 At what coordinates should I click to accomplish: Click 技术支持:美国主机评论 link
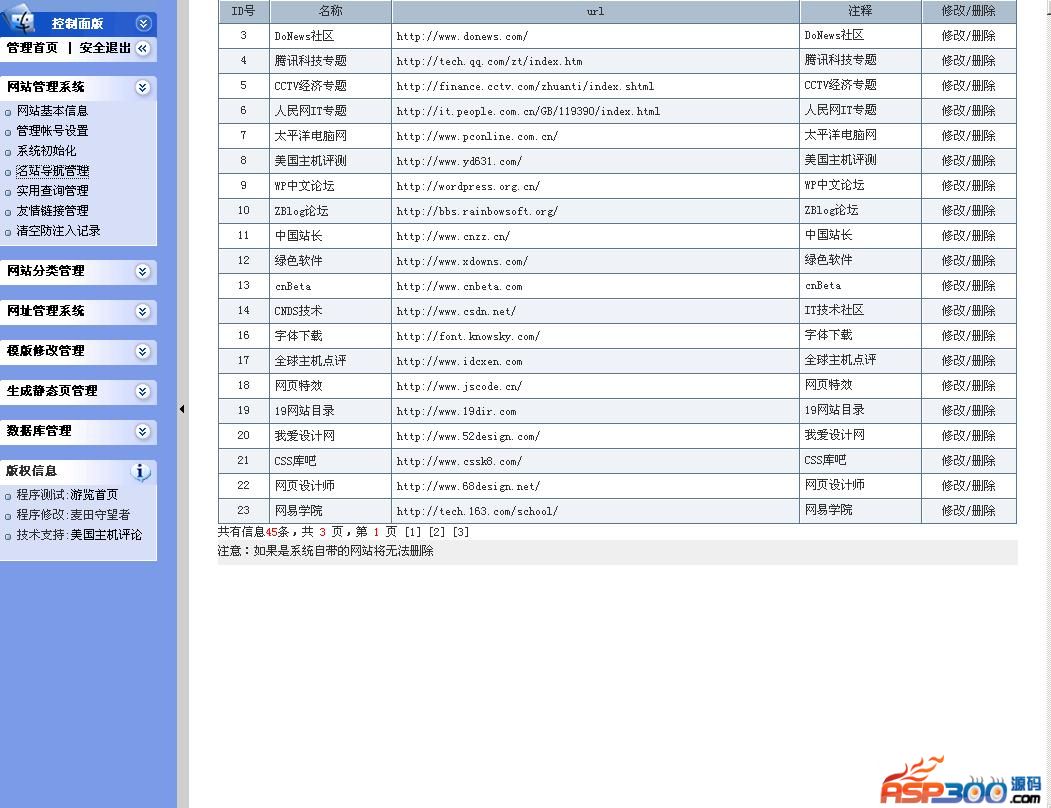click(x=78, y=535)
